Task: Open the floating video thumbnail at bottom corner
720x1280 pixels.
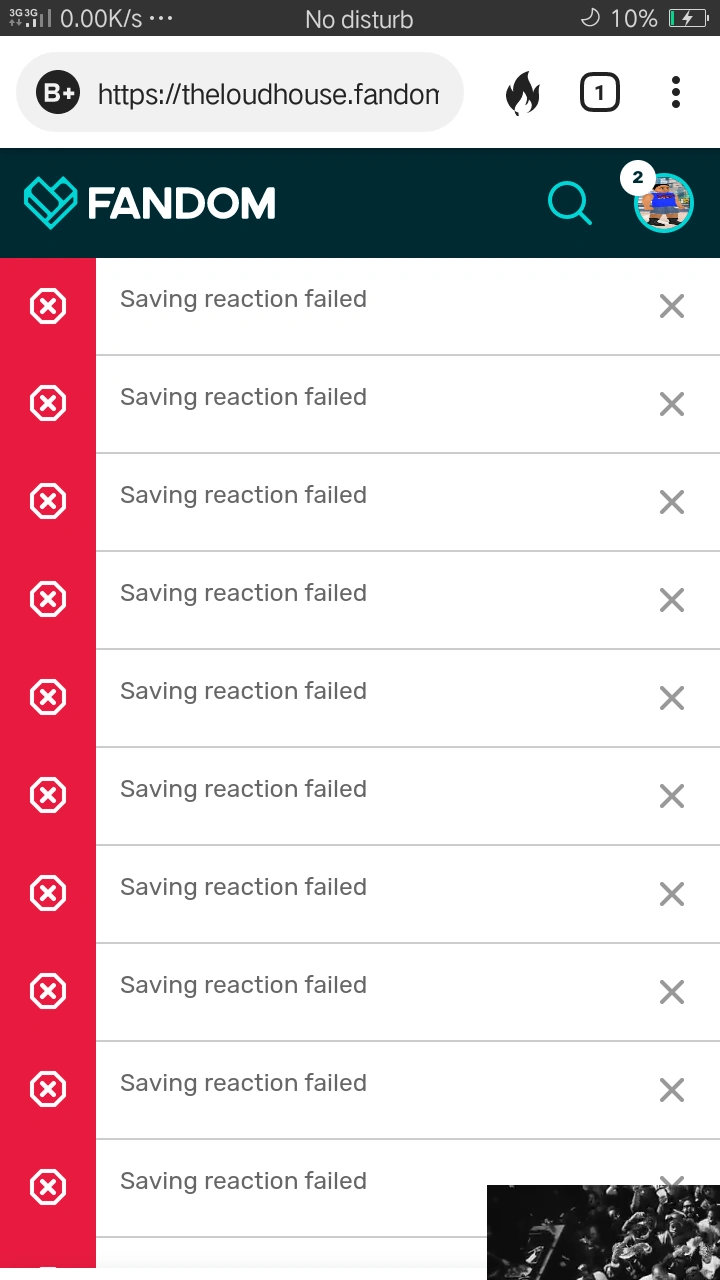Action: [x=603, y=1232]
